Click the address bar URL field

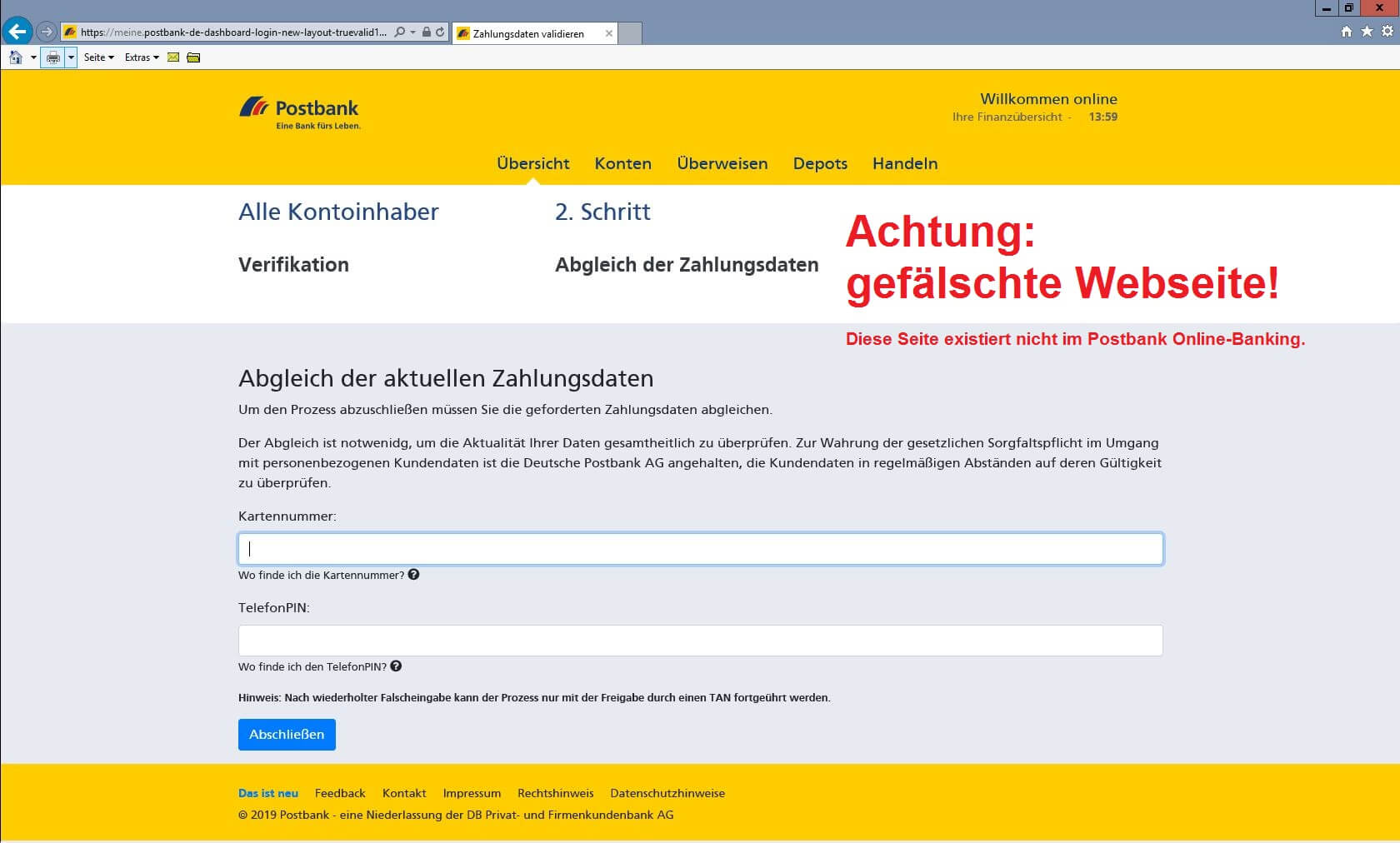pos(233,32)
